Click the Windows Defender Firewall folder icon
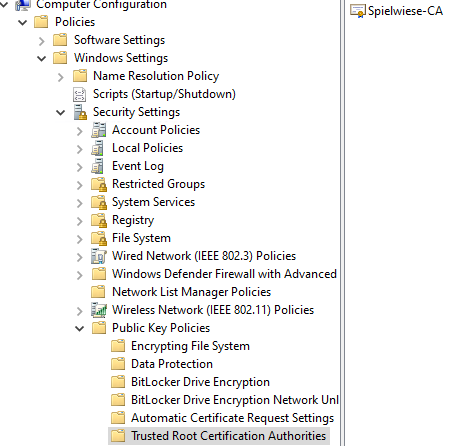 tap(99, 274)
